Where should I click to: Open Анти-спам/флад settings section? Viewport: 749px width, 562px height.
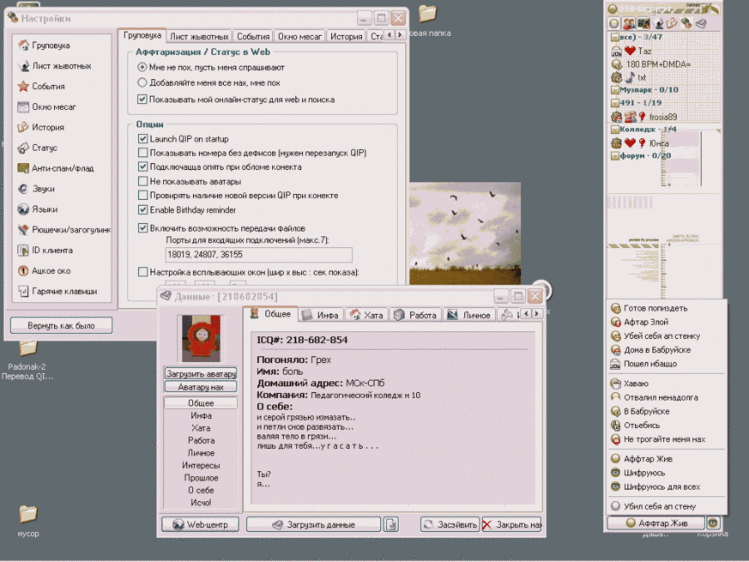[x=56, y=168]
